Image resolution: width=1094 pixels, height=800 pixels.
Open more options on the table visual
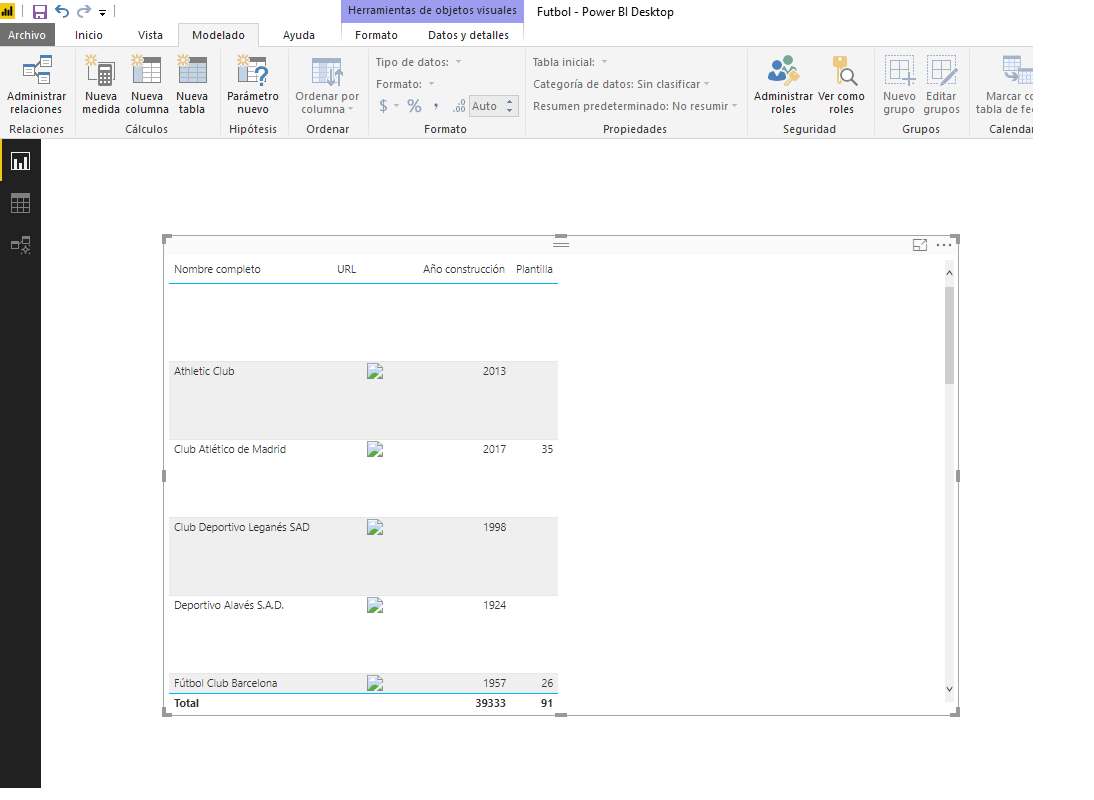tap(943, 244)
